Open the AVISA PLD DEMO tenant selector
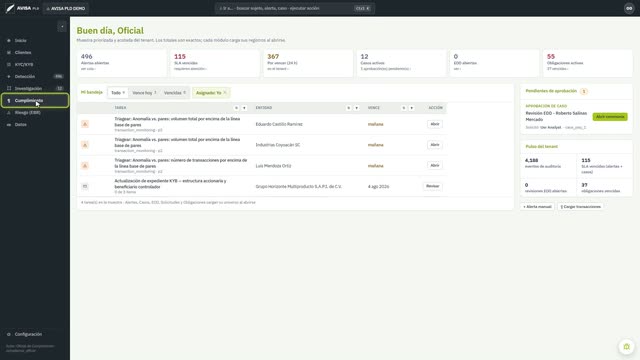 click(66, 9)
